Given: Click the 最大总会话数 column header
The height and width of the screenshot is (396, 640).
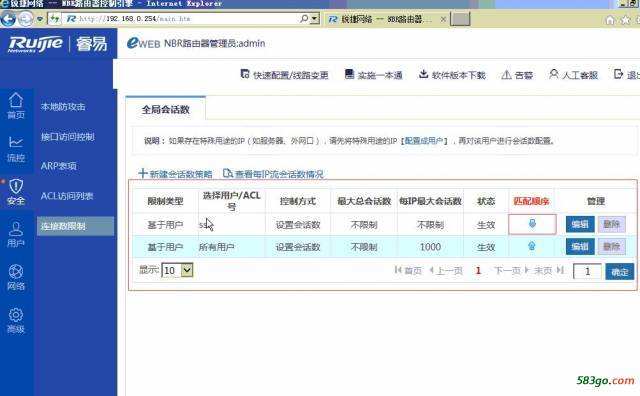Looking at the screenshot, I should click(x=364, y=201).
